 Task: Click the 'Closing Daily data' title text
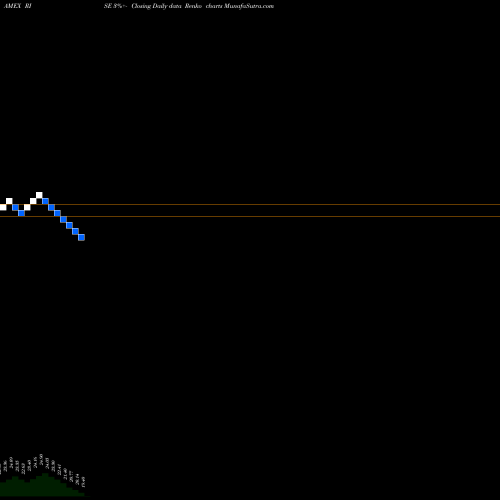point(156,6)
